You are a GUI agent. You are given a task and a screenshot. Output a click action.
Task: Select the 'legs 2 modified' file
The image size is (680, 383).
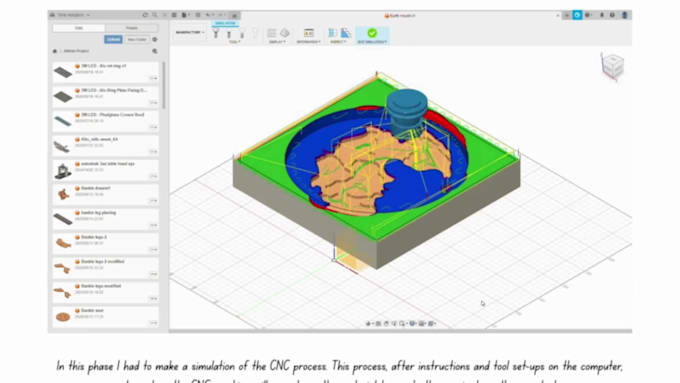tap(105, 268)
